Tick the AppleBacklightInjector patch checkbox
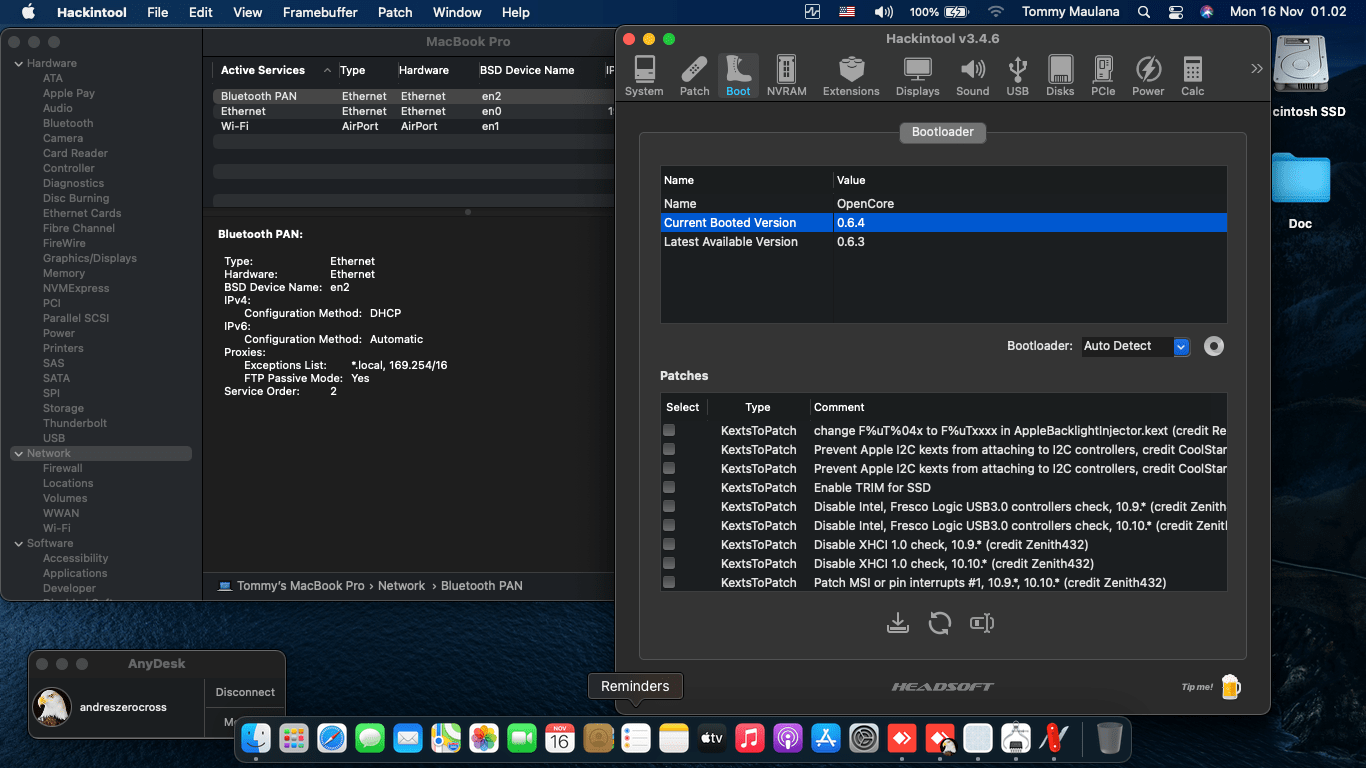The image size is (1366, 768). coord(669,430)
